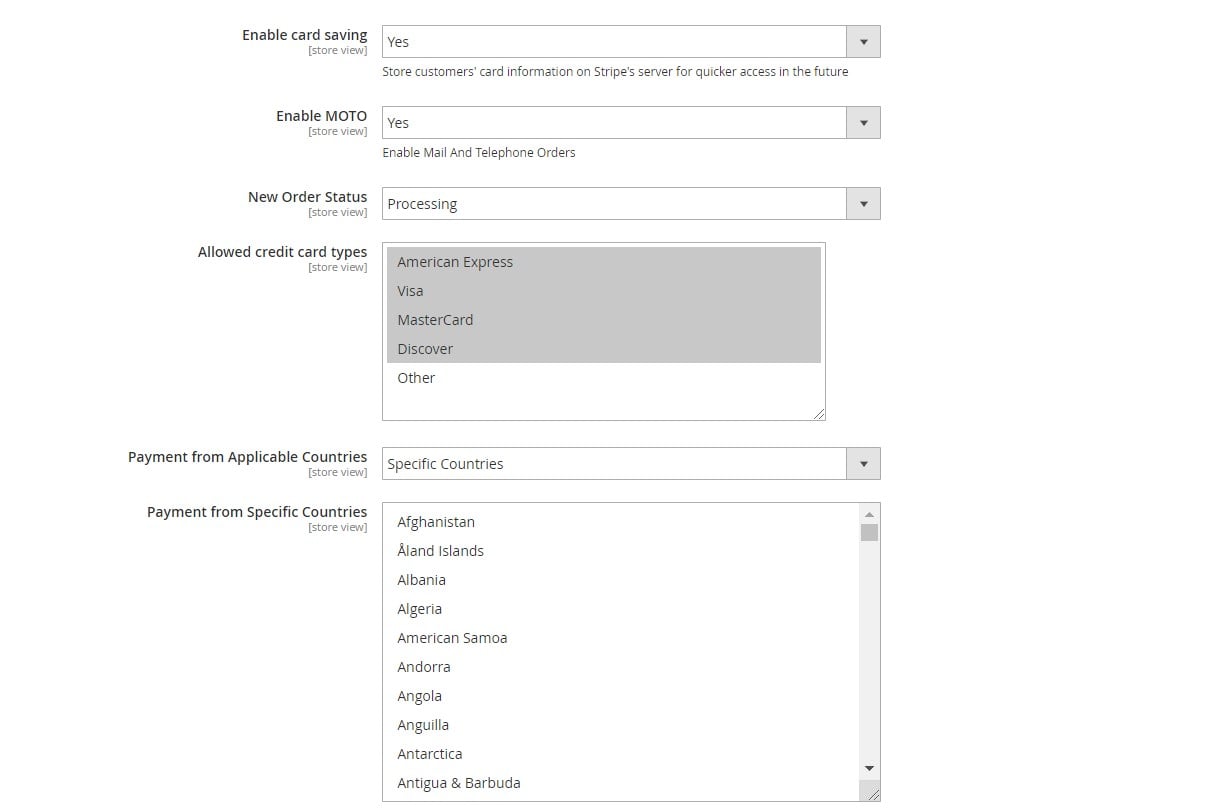The image size is (1210, 812).
Task: Select Afghanistan in the countries list
Action: 622,522
